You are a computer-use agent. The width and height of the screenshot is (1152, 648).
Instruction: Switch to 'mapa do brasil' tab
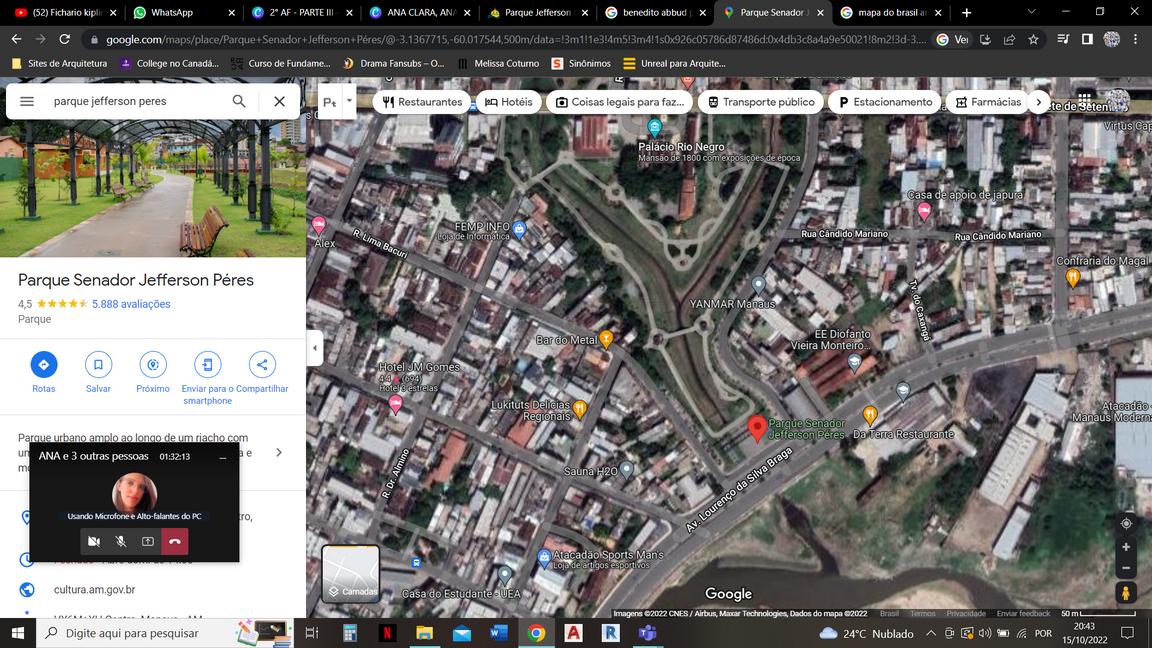(890, 12)
